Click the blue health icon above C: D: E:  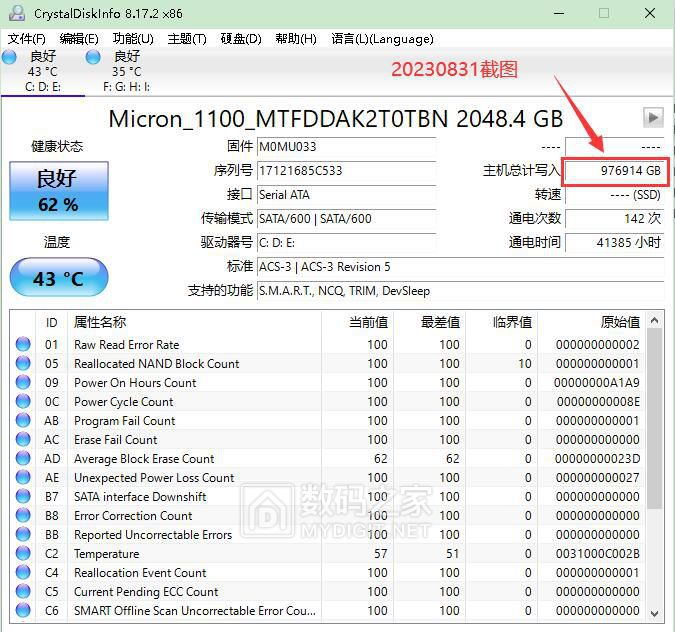coord(9,57)
